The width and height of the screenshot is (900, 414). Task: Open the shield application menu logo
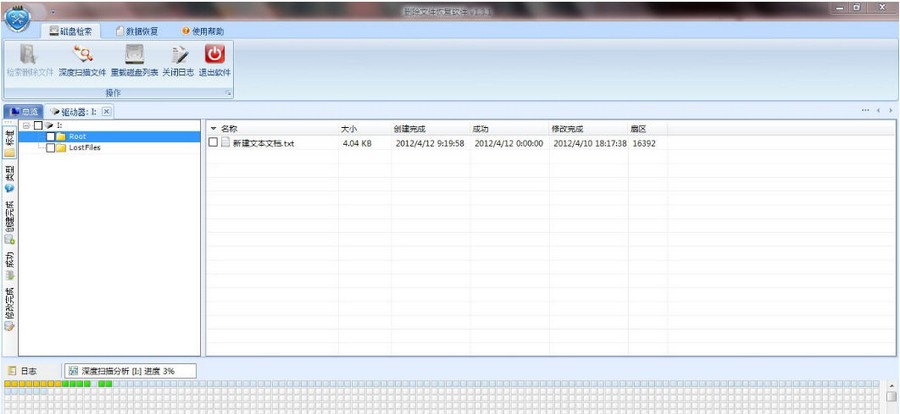(18, 17)
